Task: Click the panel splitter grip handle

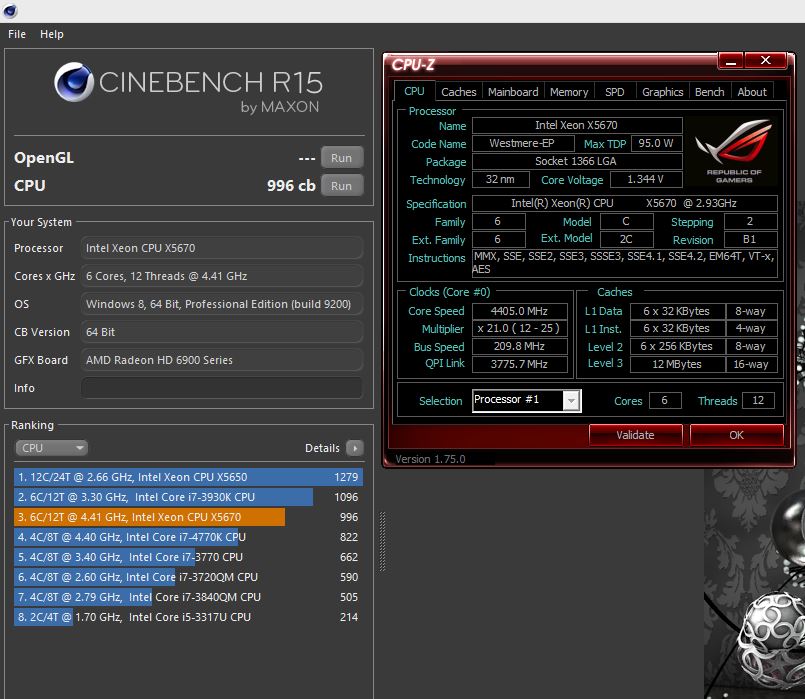Action: click(382, 541)
